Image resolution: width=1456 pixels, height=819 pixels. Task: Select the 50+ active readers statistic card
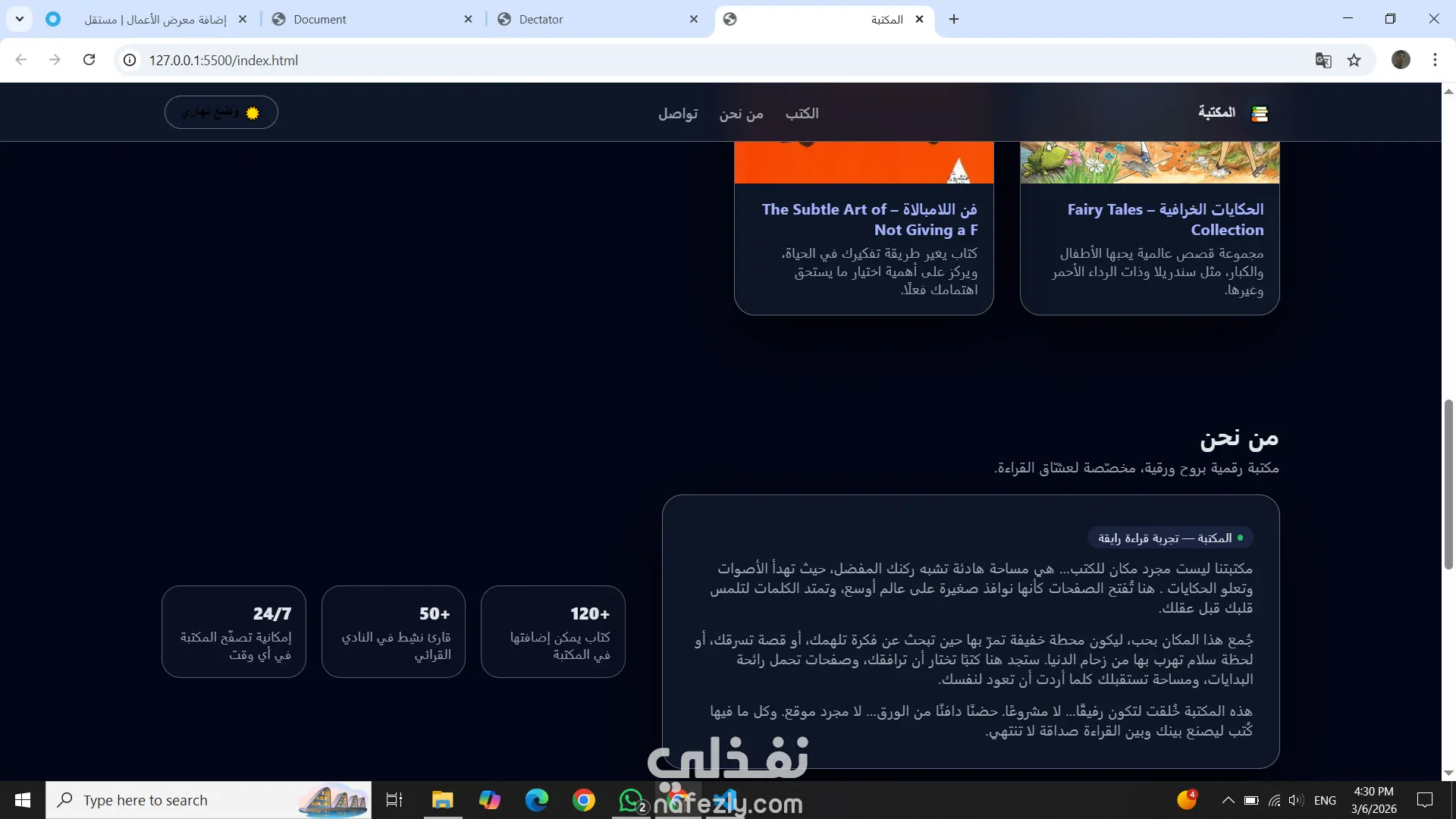click(394, 632)
